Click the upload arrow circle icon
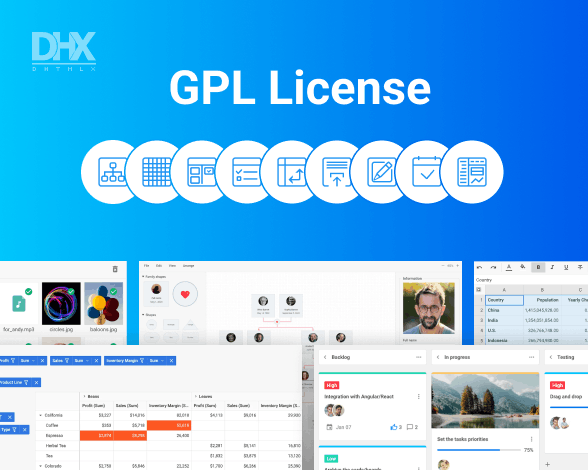Viewport: 588px width, 470px height. pos(336,172)
